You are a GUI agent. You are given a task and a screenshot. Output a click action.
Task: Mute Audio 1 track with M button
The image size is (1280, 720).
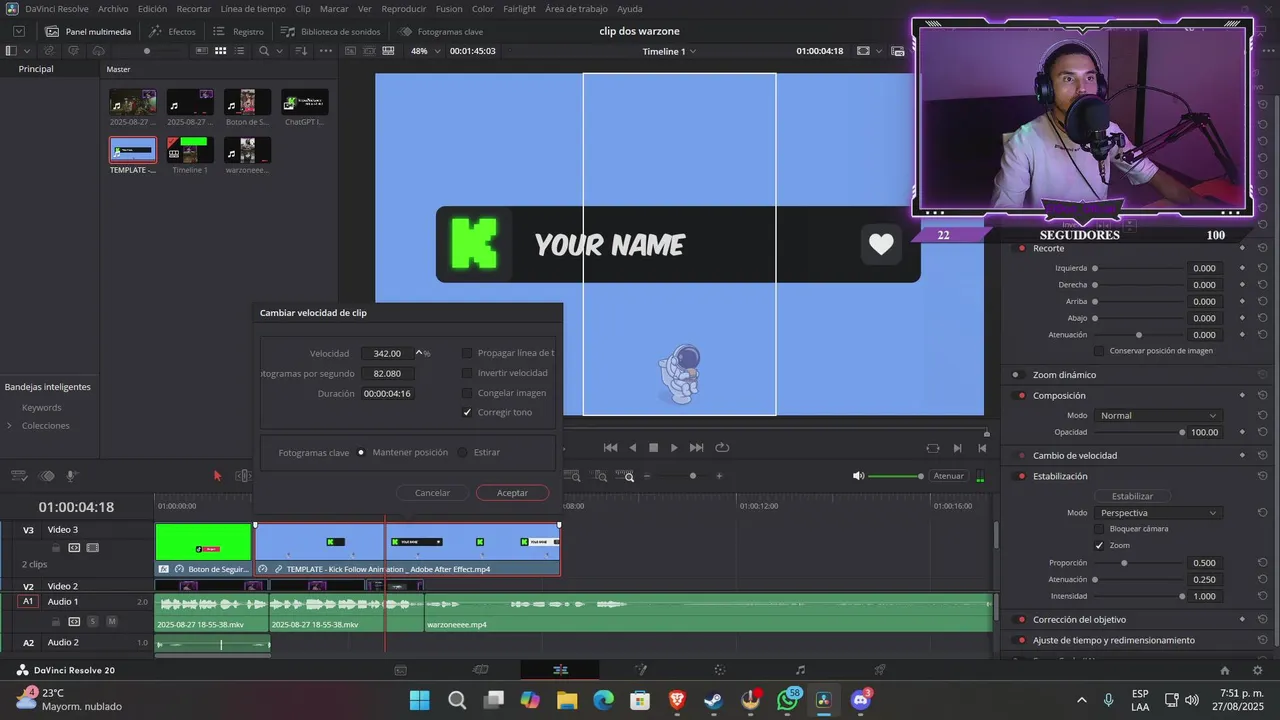(111, 621)
